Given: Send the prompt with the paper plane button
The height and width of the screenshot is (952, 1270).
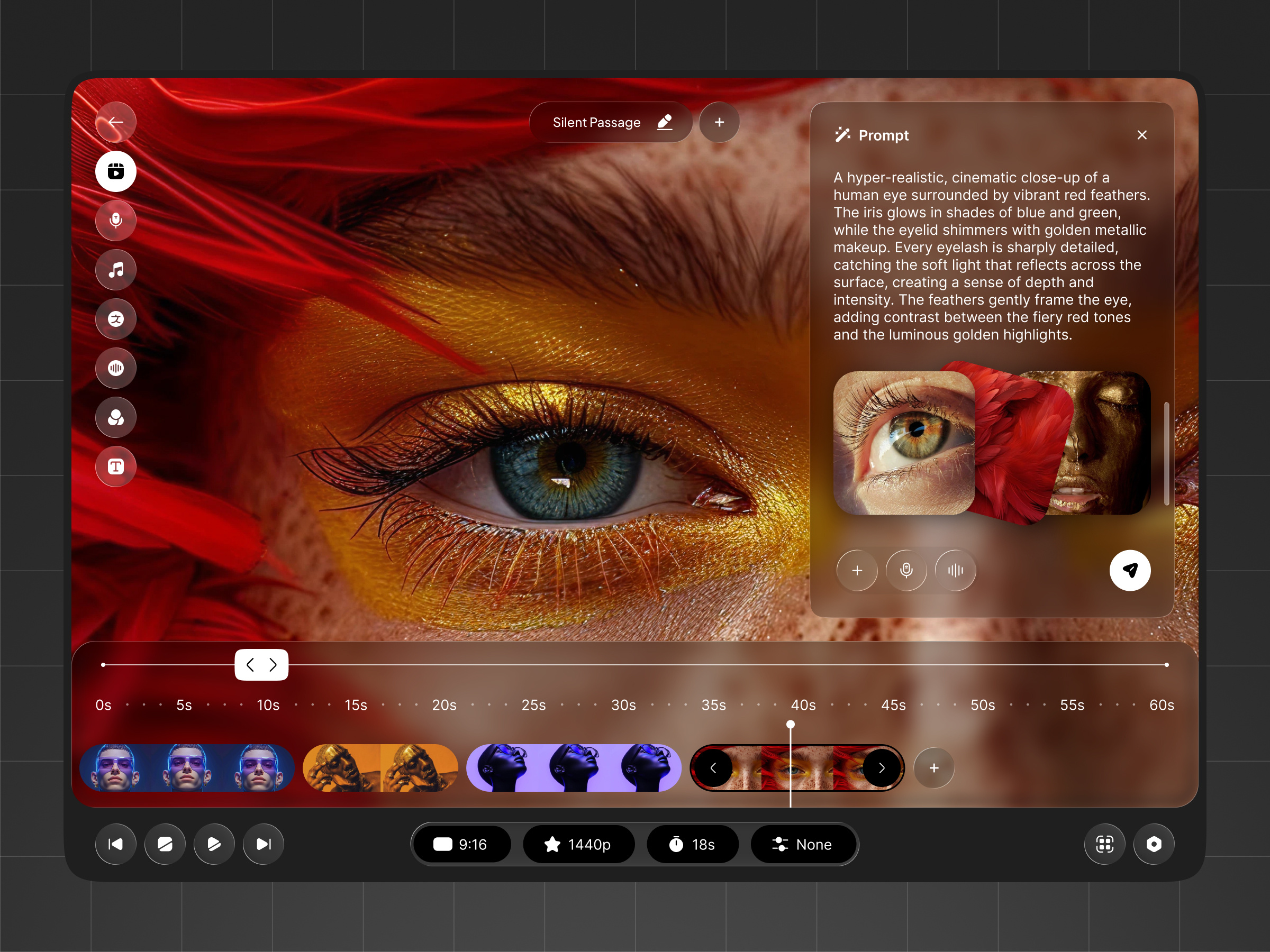Looking at the screenshot, I should pos(1130,570).
